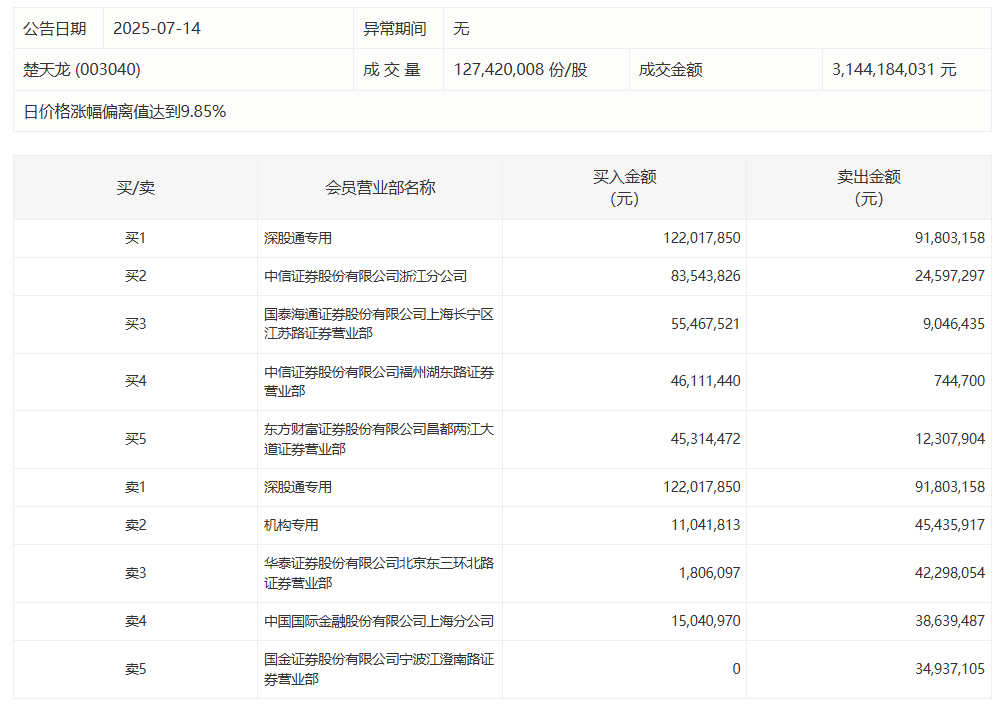This screenshot has width=1008, height=711.
Task: Select buy amount 11,041,813
Action: [705, 525]
